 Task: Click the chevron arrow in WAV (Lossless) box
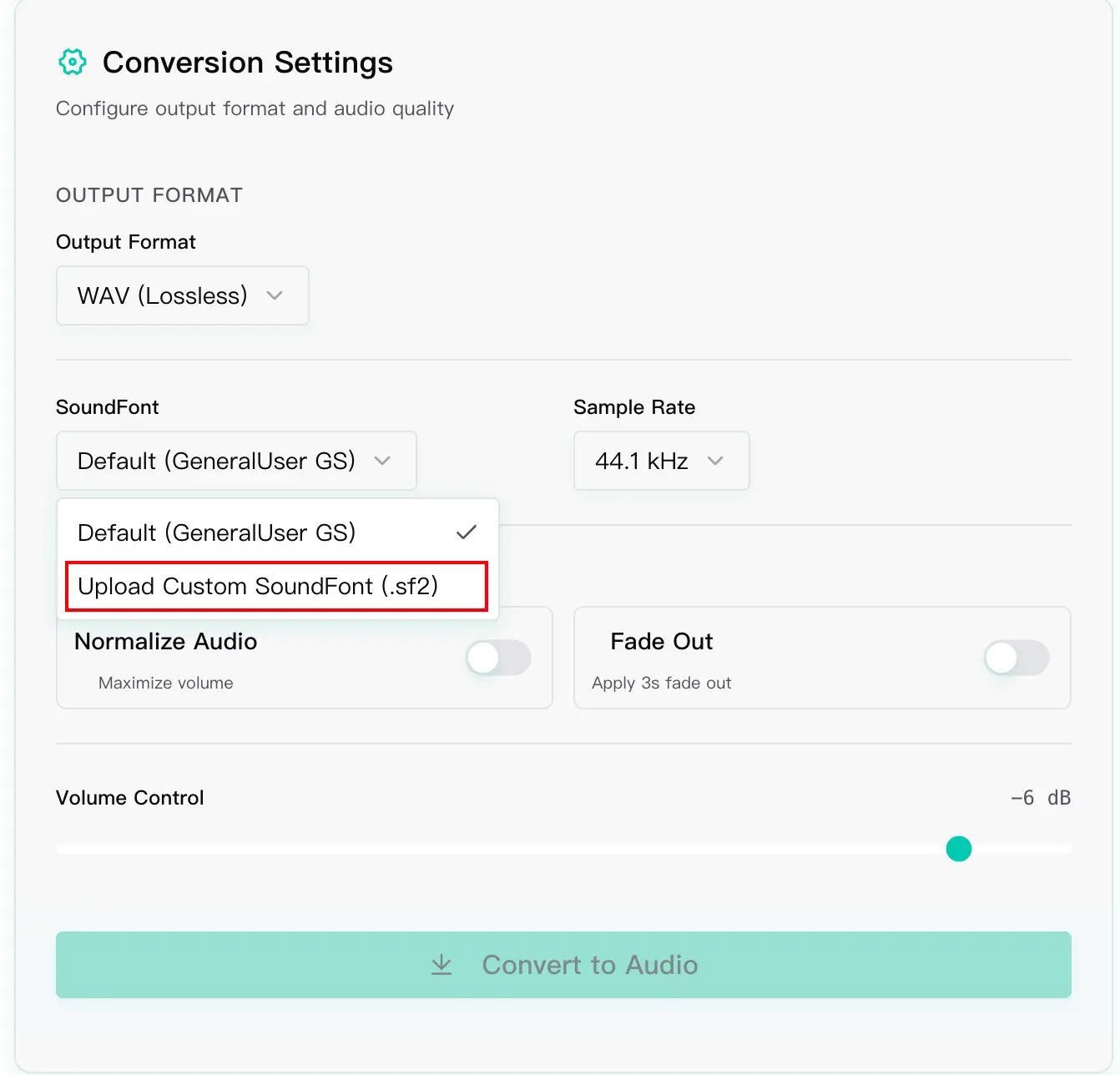click(x=275, y=295)
